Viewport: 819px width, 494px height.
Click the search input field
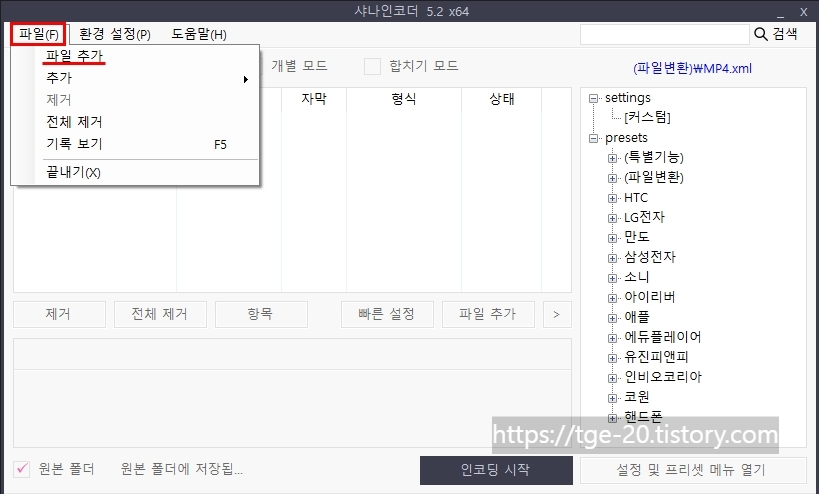(664, 34)
